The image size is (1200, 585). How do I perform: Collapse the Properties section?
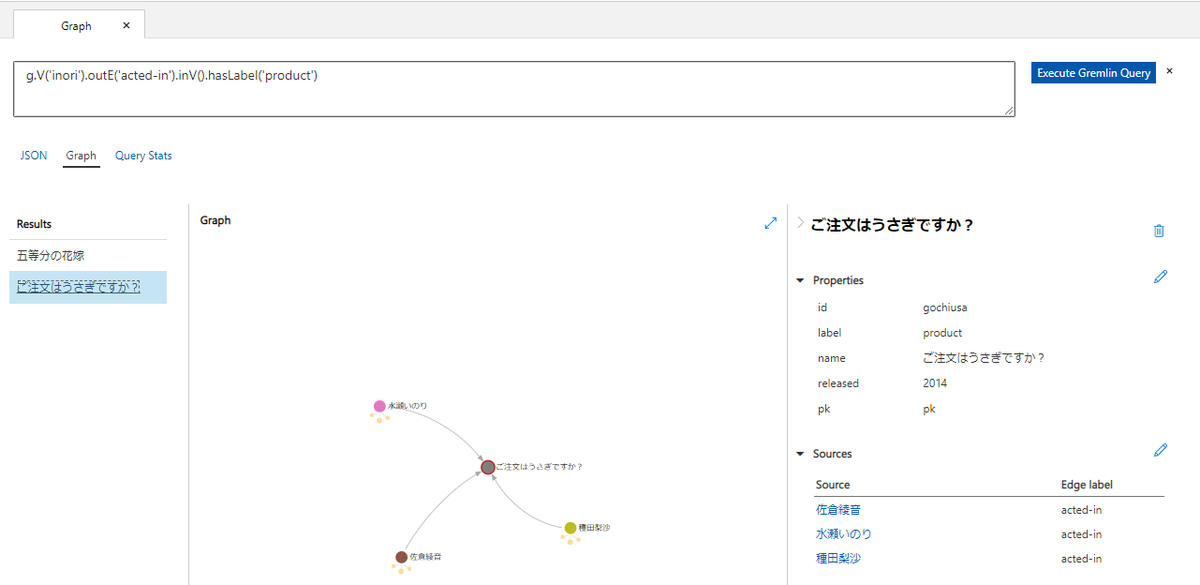tap(800, 280)
